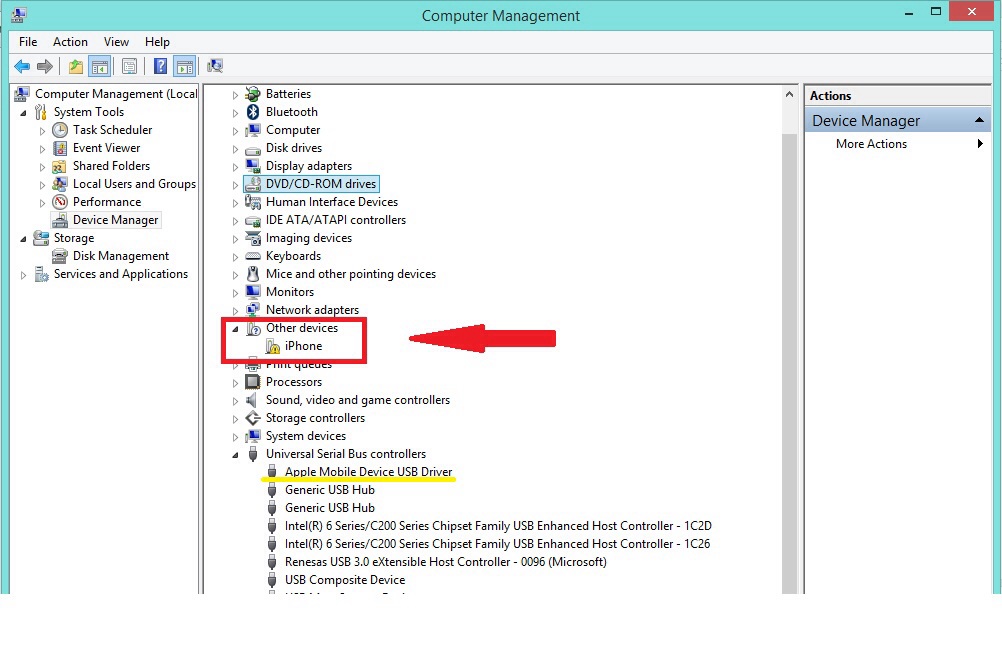Expand the Monitors category
This screenshot has width=1002, height=650.
(x=235, y=293)
